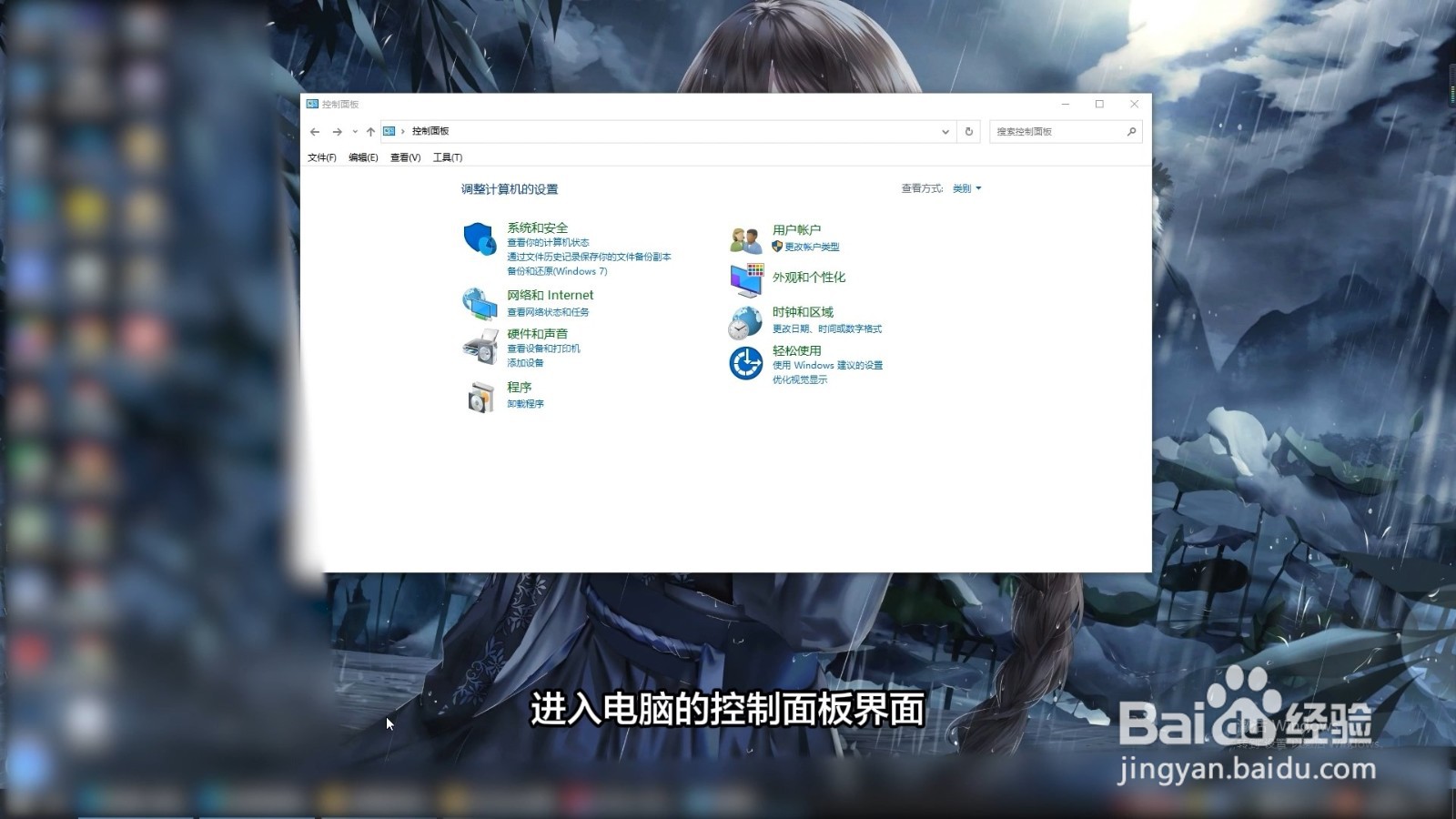Open 通过文件历史记录保存你的文件备份副本 link
This screenshot has width=1456, height=819.
[589, 258]
